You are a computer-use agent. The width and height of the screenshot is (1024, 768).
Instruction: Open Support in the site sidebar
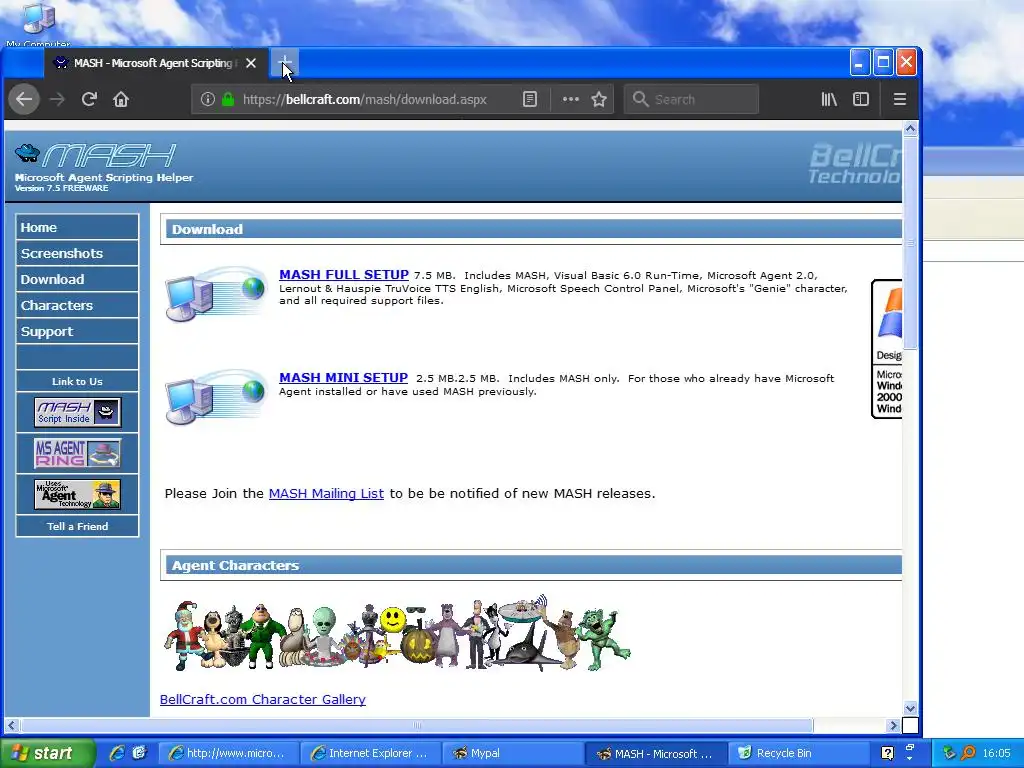click(77, 331)
